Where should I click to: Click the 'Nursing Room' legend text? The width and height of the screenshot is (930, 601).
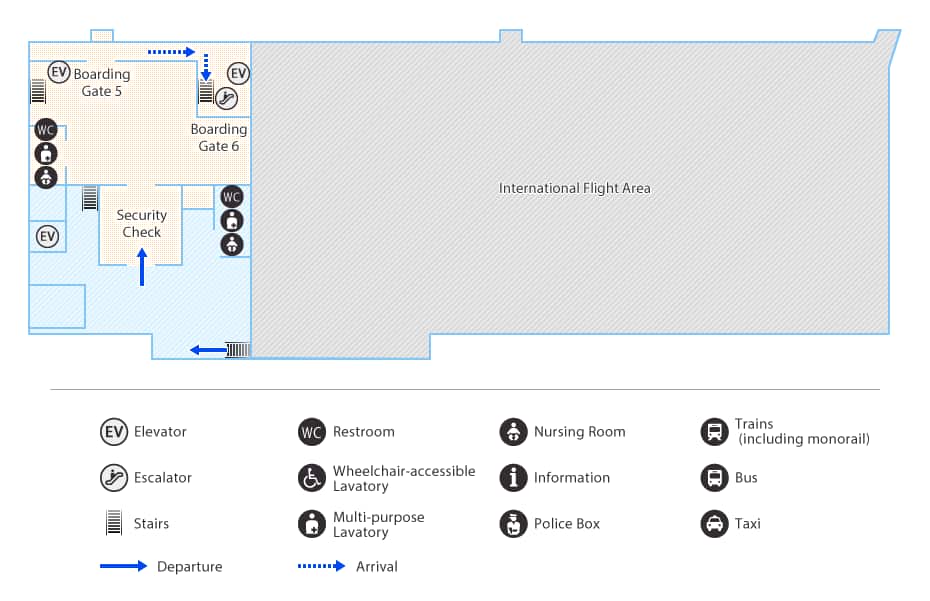[579, 432]
